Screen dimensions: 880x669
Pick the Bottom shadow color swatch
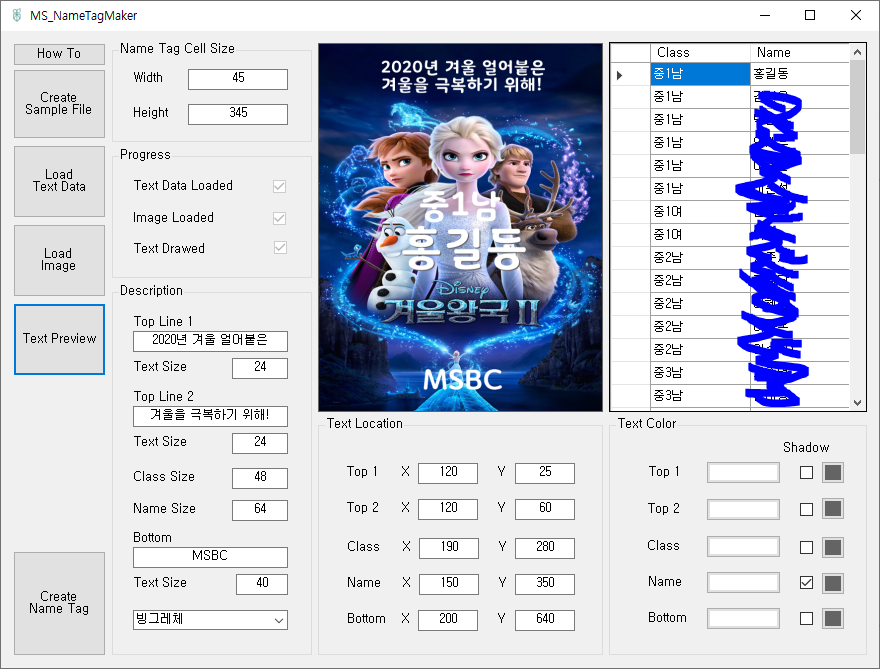click(833, 619)
